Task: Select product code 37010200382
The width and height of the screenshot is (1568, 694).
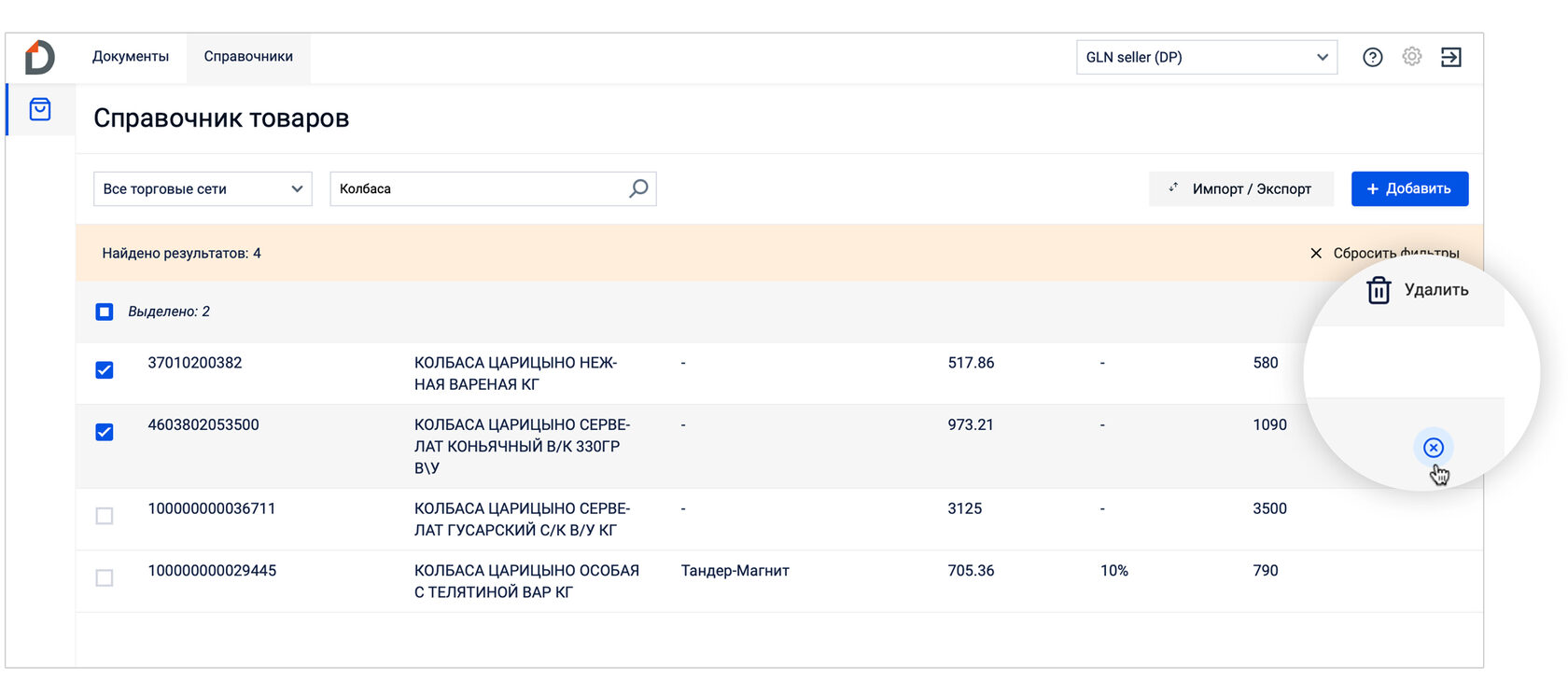Action: pyautogui.click(x=195, y=363)
